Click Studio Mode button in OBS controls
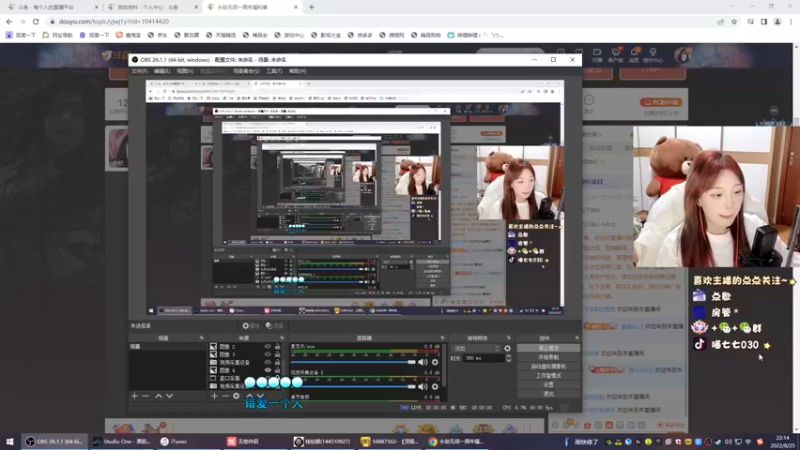This screenshot has width=800, height=450. tap(548, 376)
